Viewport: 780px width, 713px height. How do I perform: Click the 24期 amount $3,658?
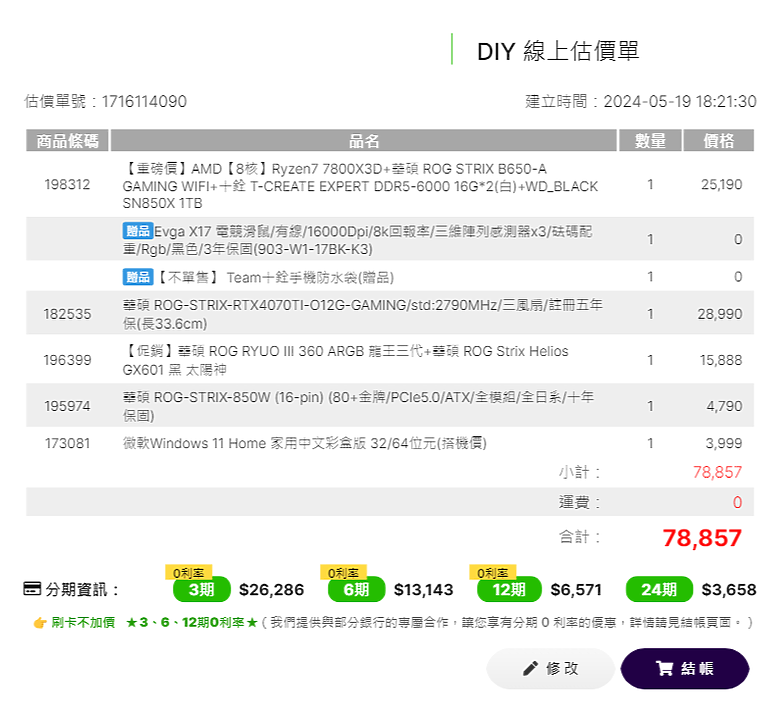pos(729,590)
